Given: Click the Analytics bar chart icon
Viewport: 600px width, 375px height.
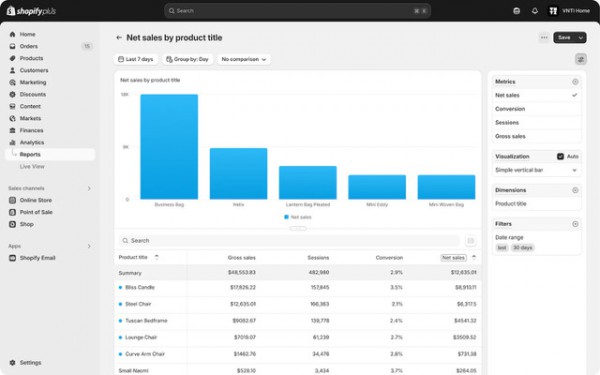Looking at the screenshot, I should point(12,142).
